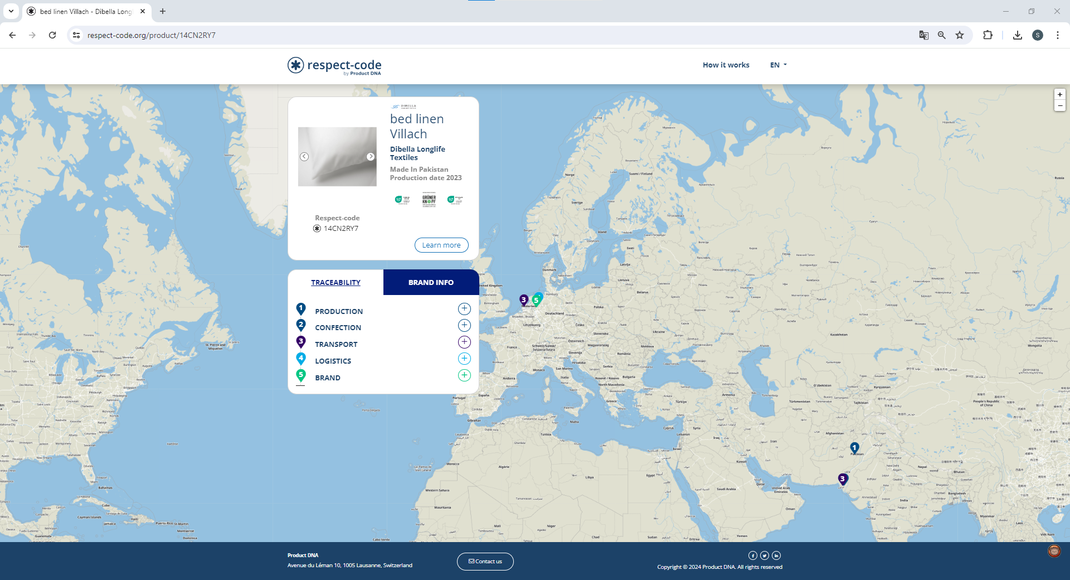Zoom in on the map
The width and height of the screenshot is (1070, 580).
(x=1059, y=95)
